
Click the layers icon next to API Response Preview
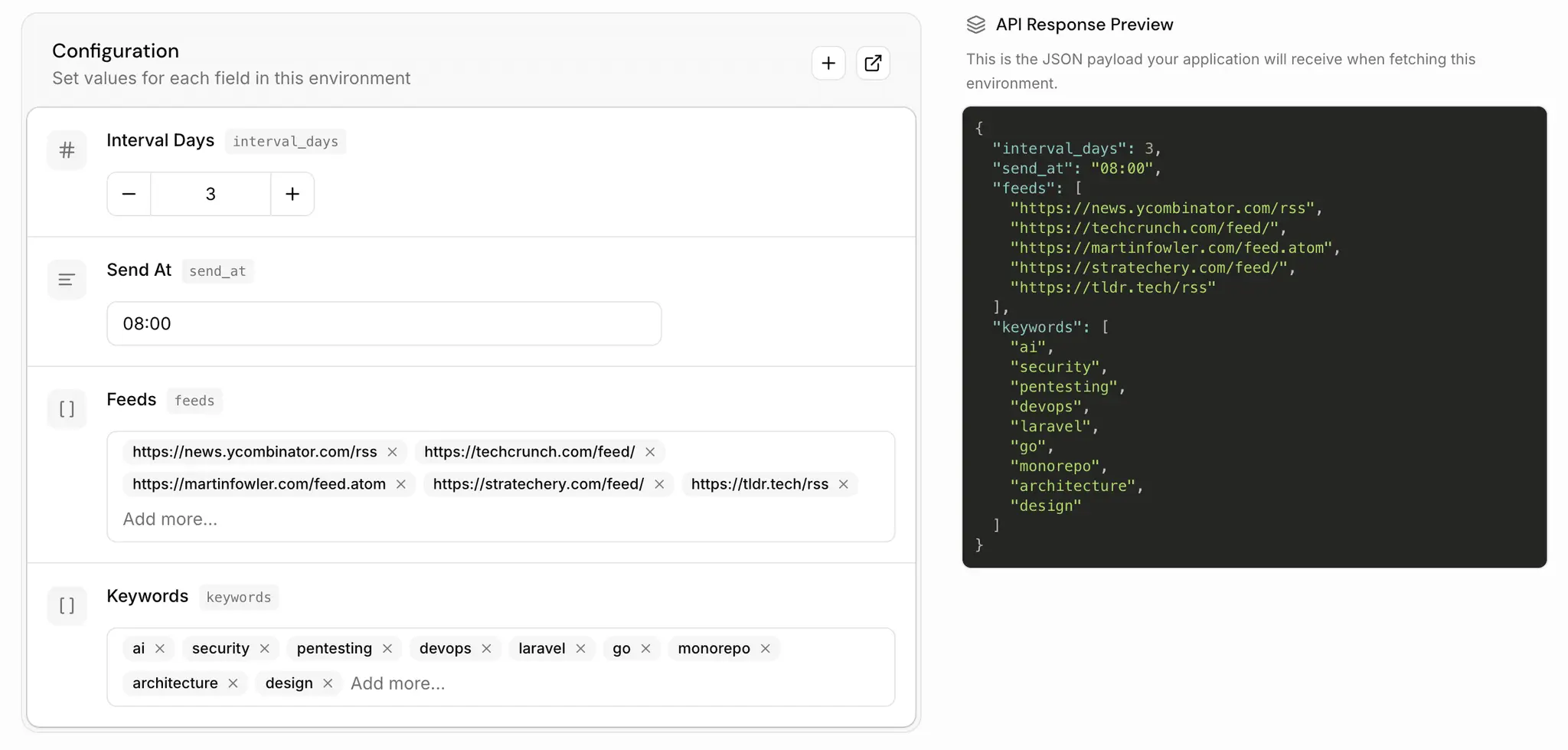(976, 25)
